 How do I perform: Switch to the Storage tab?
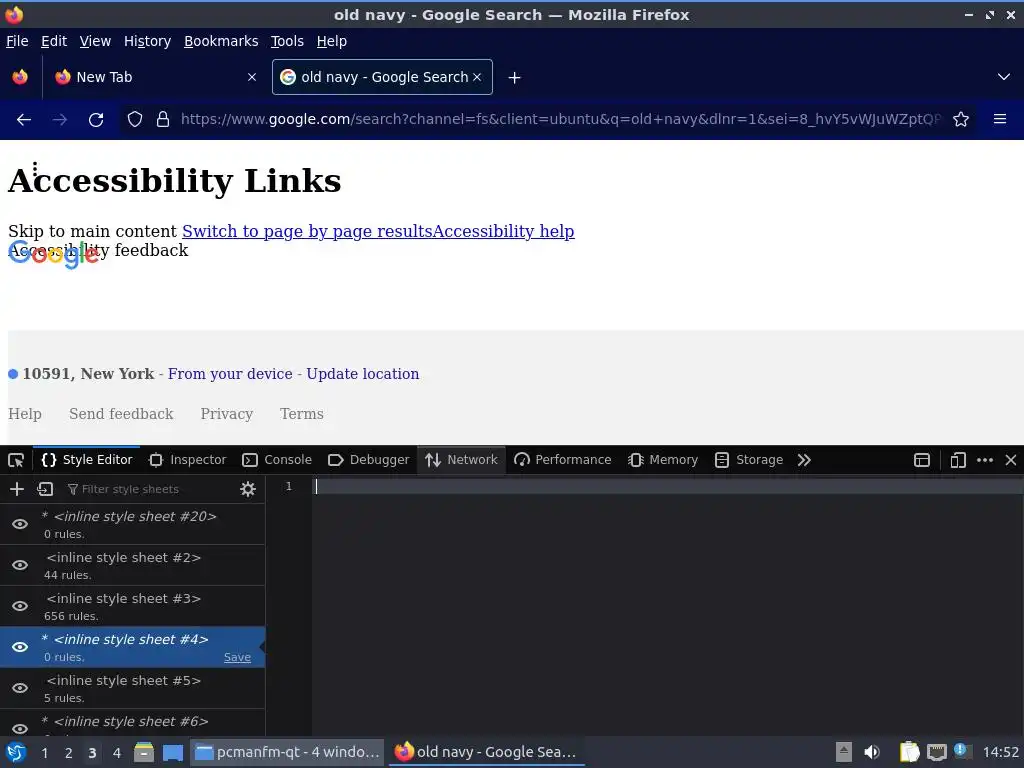click(x=748, y=460)
